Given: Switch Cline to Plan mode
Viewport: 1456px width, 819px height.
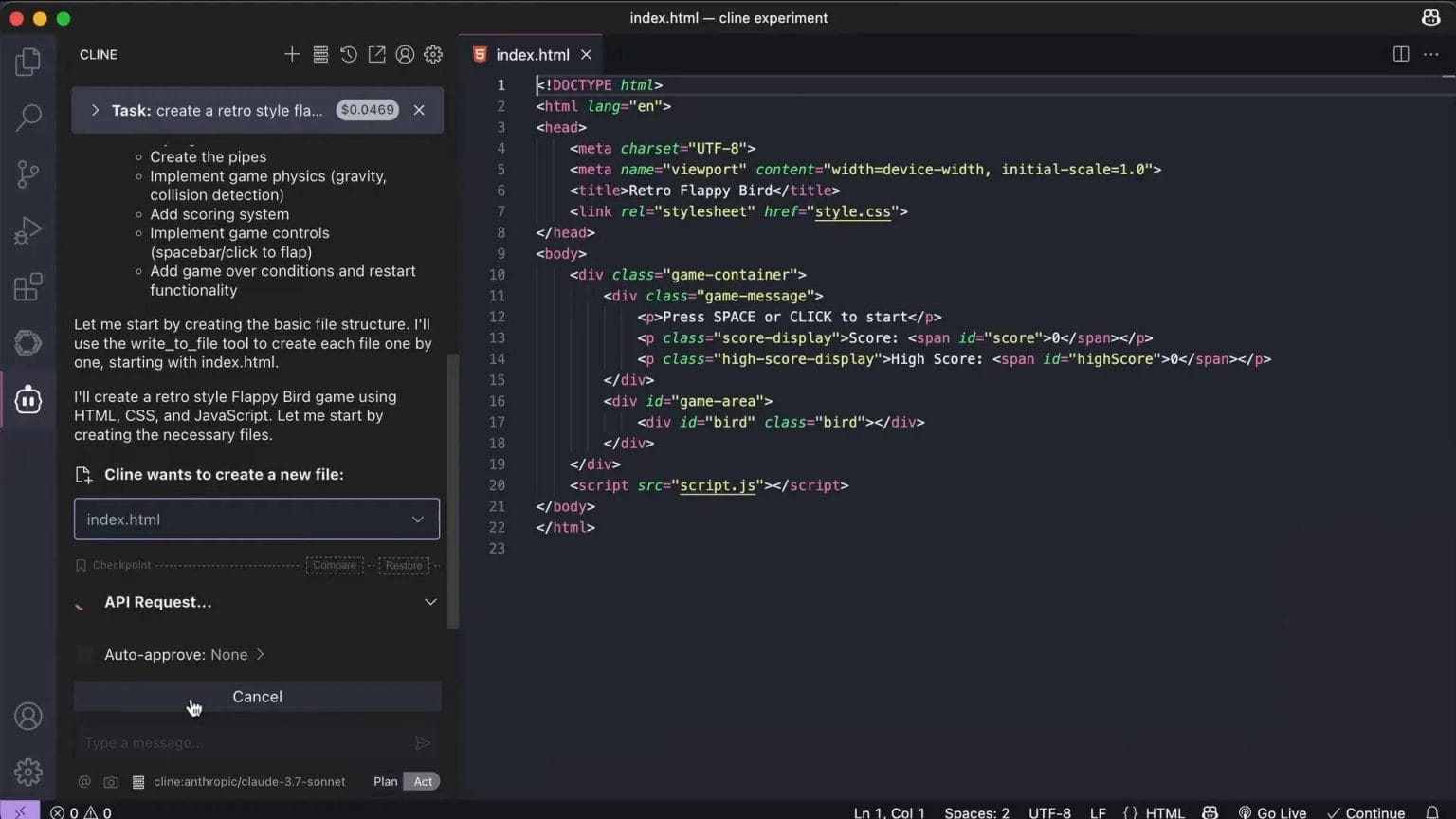Looking at the screenshot, I should 385,781.
